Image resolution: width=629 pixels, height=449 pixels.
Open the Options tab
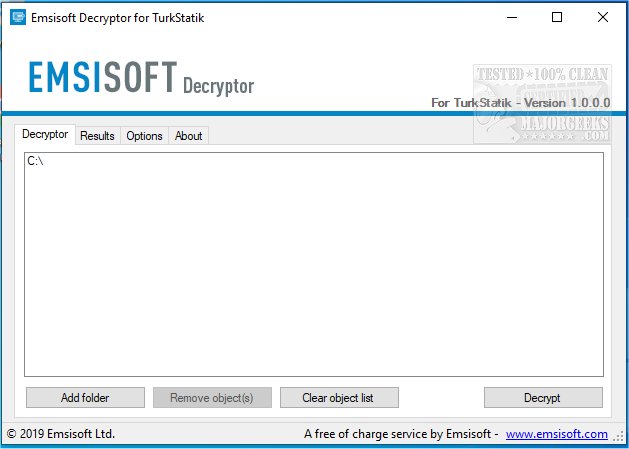(144, 136)
